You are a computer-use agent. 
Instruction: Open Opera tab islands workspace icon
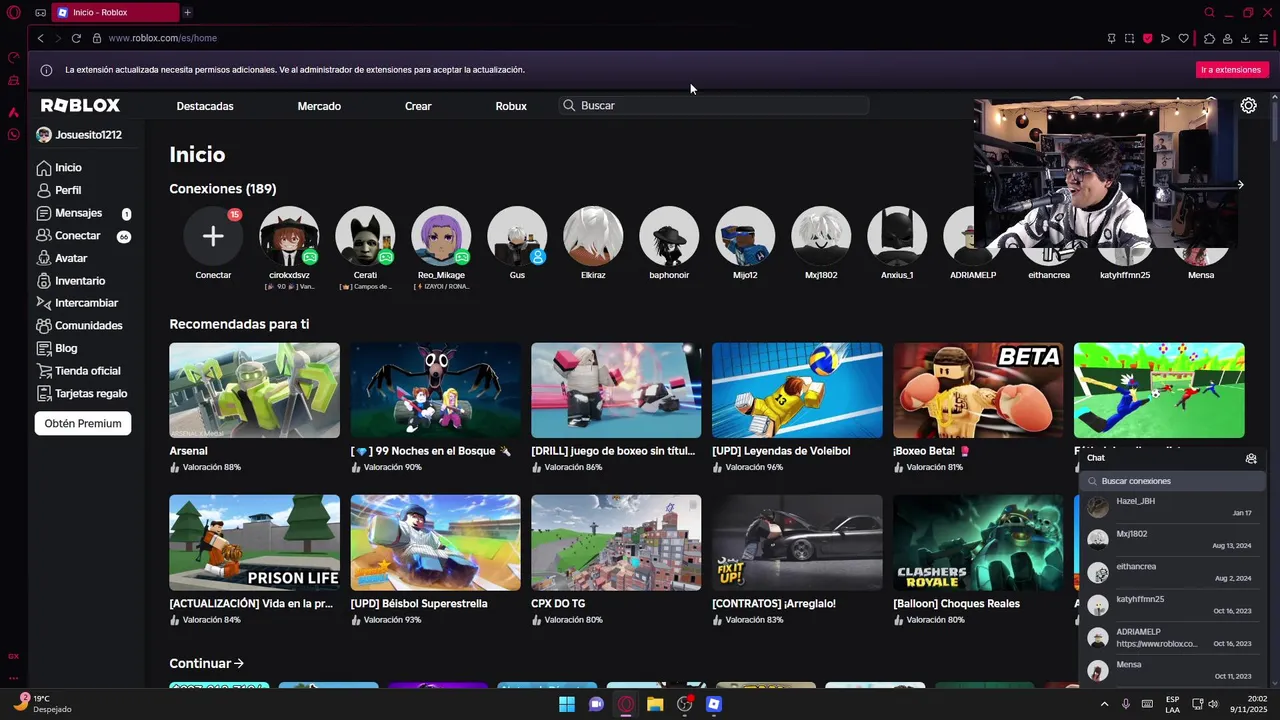pyautogui.click(x=40, y=12)
